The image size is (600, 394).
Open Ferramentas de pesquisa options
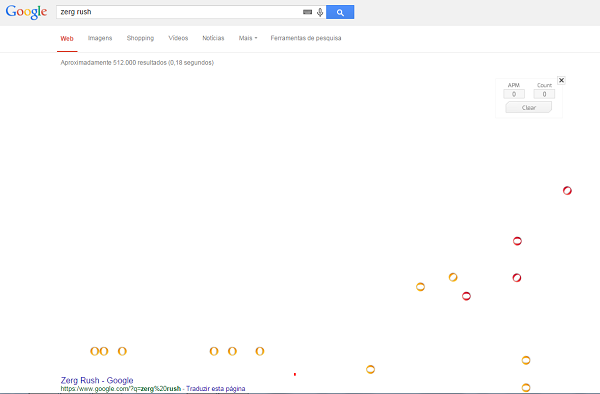pos(306,38)
